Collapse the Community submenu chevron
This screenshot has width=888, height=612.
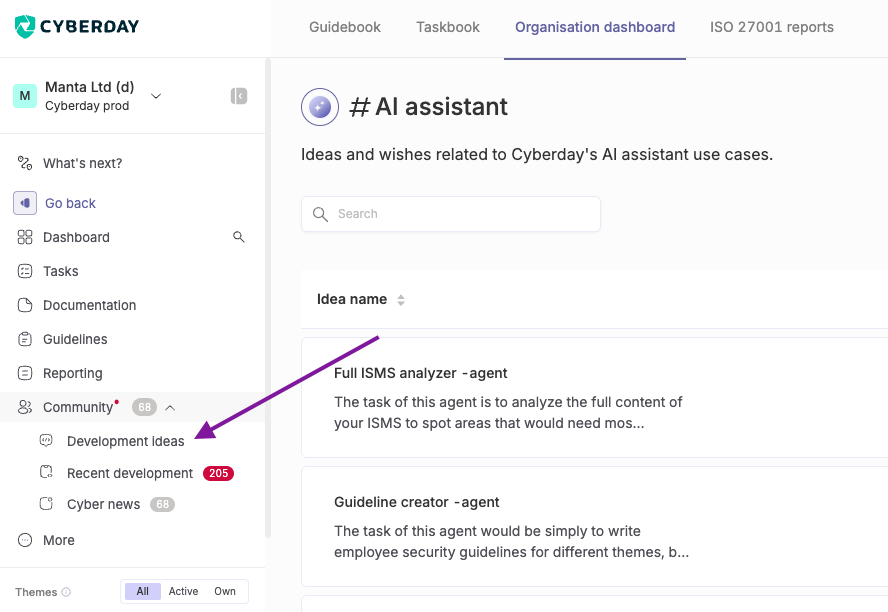click(170, 408)
